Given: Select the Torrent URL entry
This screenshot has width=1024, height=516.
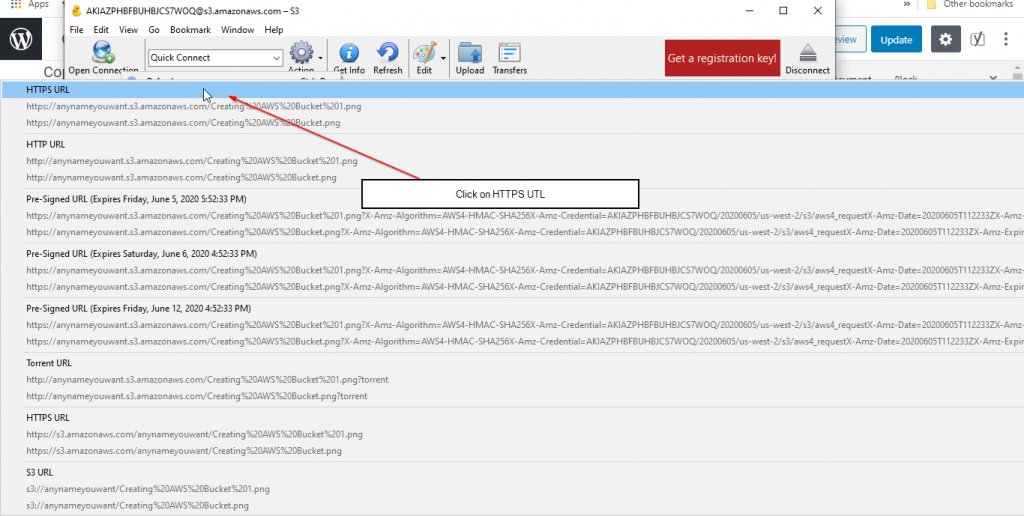Looking at the screenshot, I should (49, 363).
